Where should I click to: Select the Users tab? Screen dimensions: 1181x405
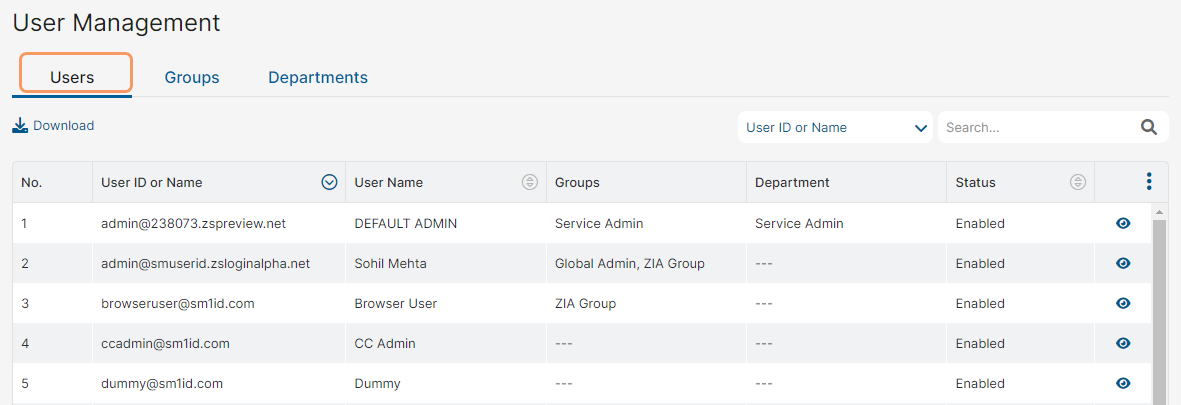pyautogui.click(x=72, y=77)
